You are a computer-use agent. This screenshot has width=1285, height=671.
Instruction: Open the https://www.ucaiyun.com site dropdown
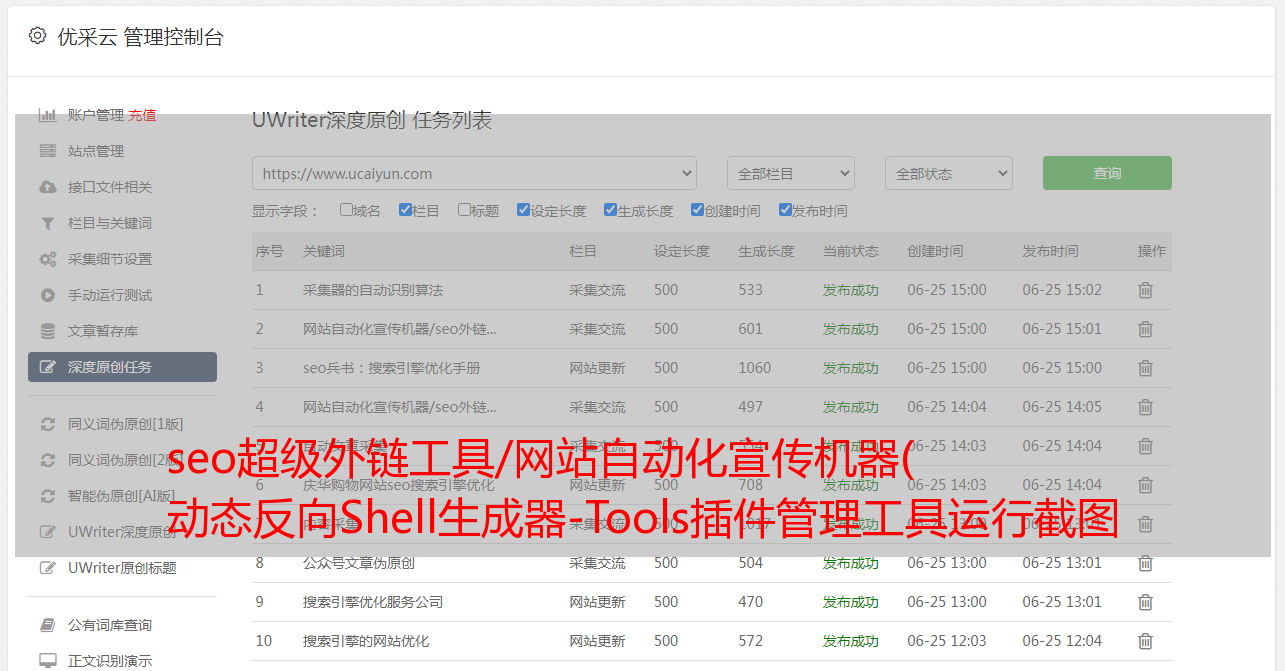[x=474, y=173]
